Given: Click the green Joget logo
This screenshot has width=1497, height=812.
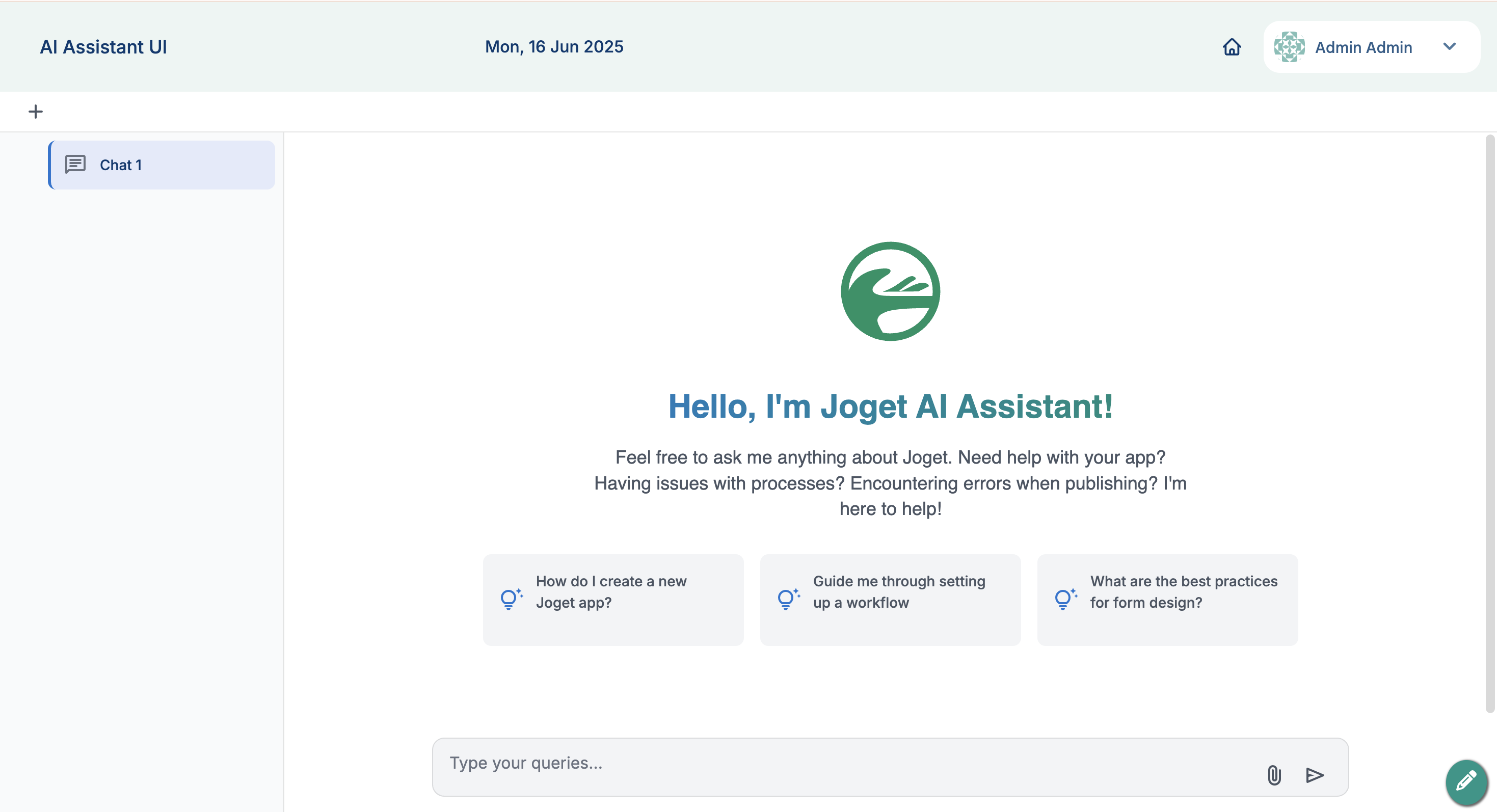Looking at the screenshot, I should pos(890,291).
